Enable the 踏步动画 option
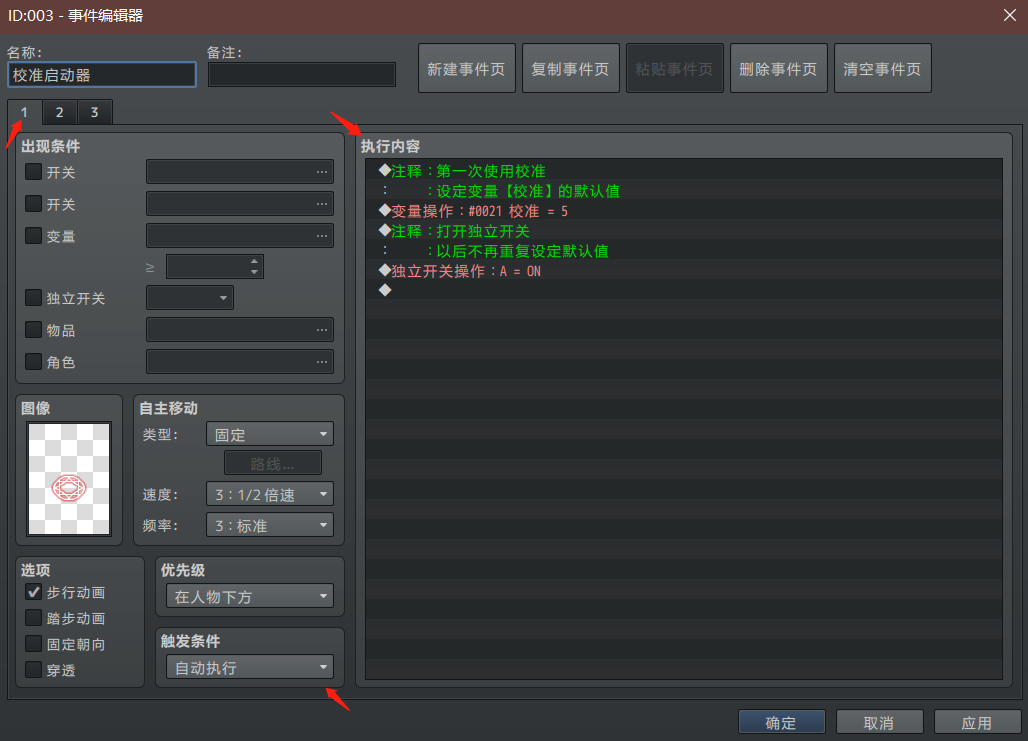The width and height of the screenshot is (1028, 741). [33, 618]
